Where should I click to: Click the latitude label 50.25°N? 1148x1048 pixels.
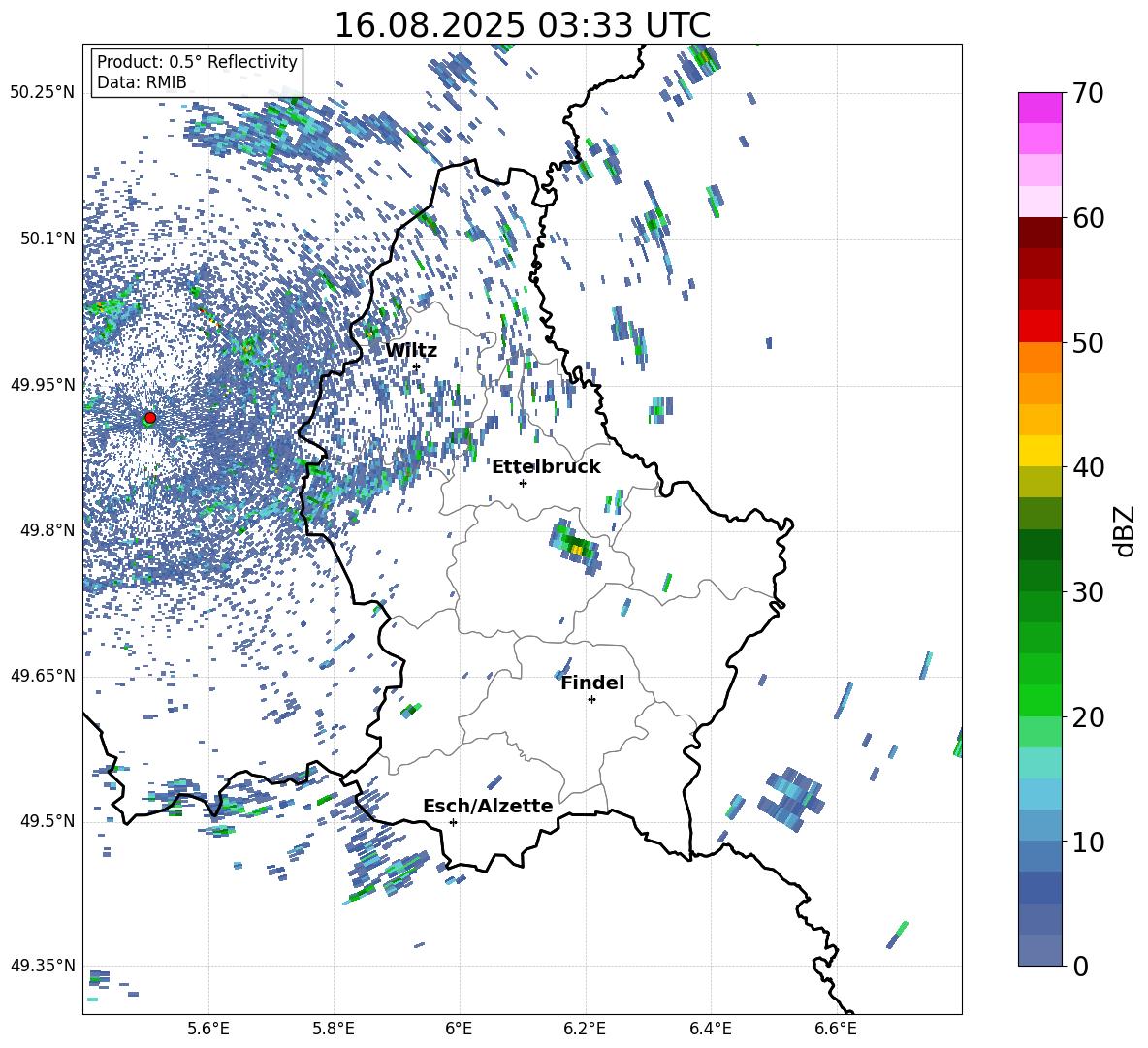tap(43, 93)
